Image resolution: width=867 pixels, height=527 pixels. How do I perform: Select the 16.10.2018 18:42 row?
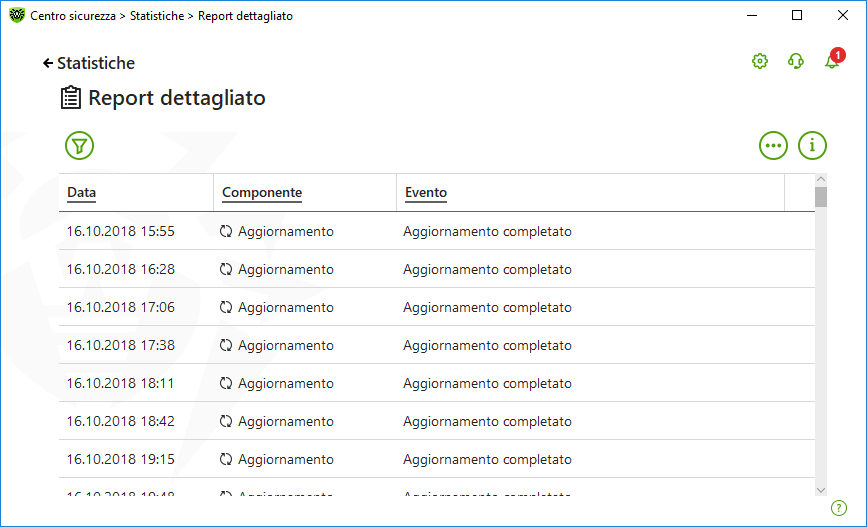coord(120,422)
